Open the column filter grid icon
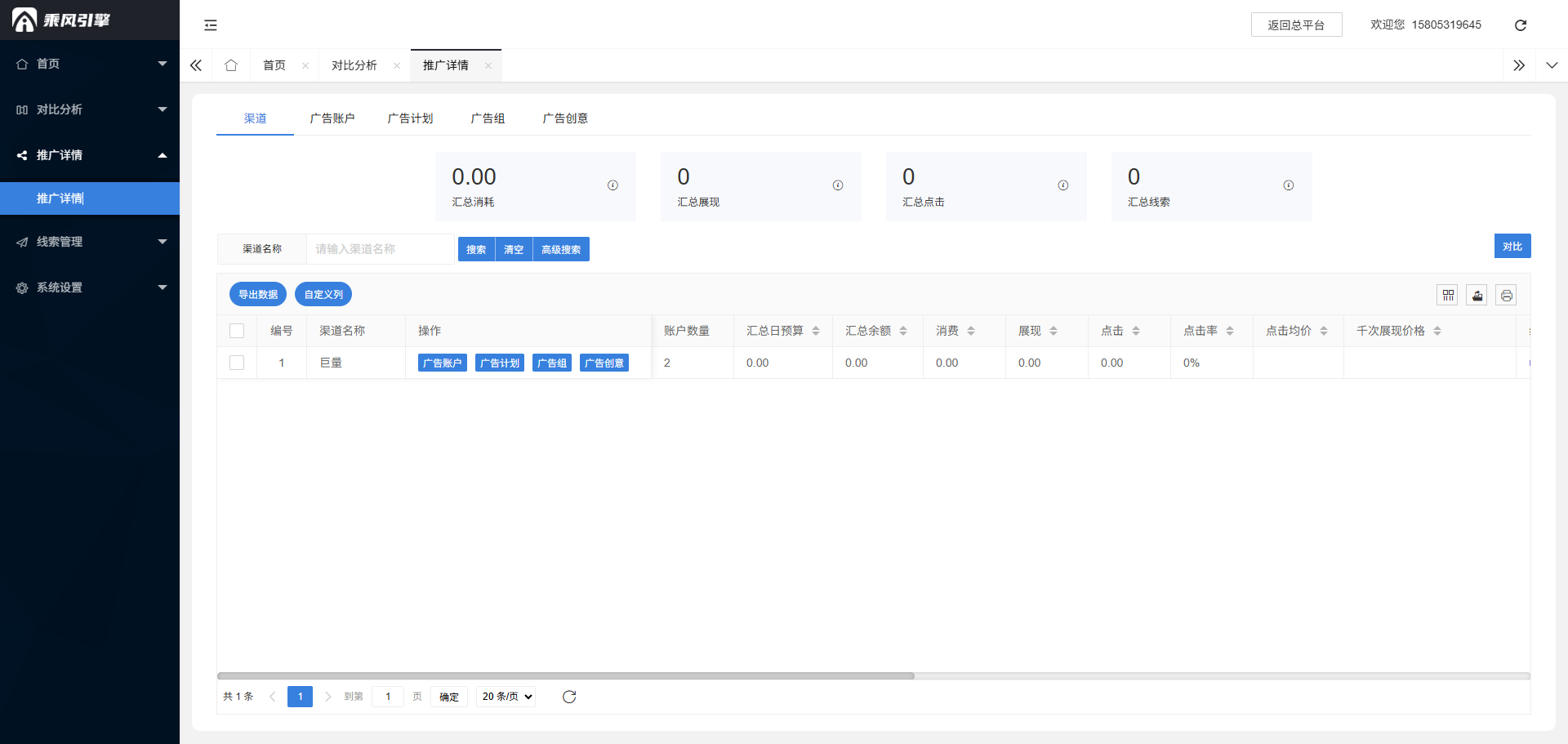Image resolution: width=1568 pixels, height=744 pixels. 1448,295
